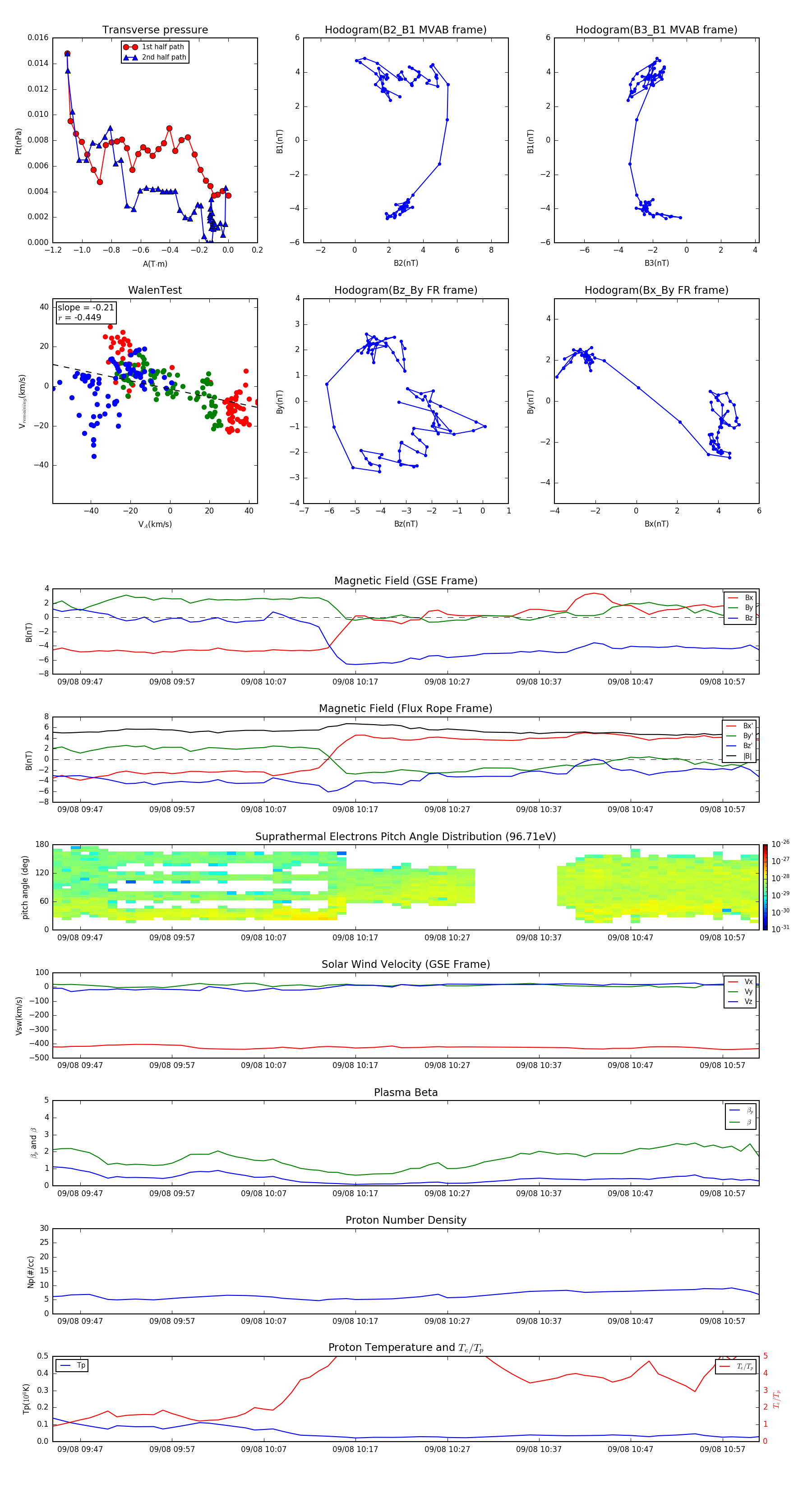Click the 'Transverse pressure' plot title
The width and height of the screenshot is (812, 1489).
[155, 30]
